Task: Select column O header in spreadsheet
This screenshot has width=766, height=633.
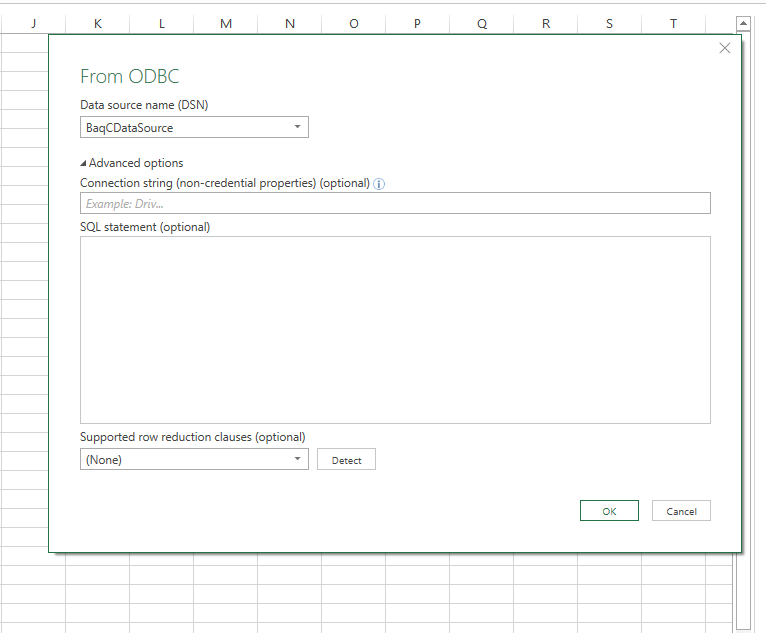Action: (x=354, y=23)
